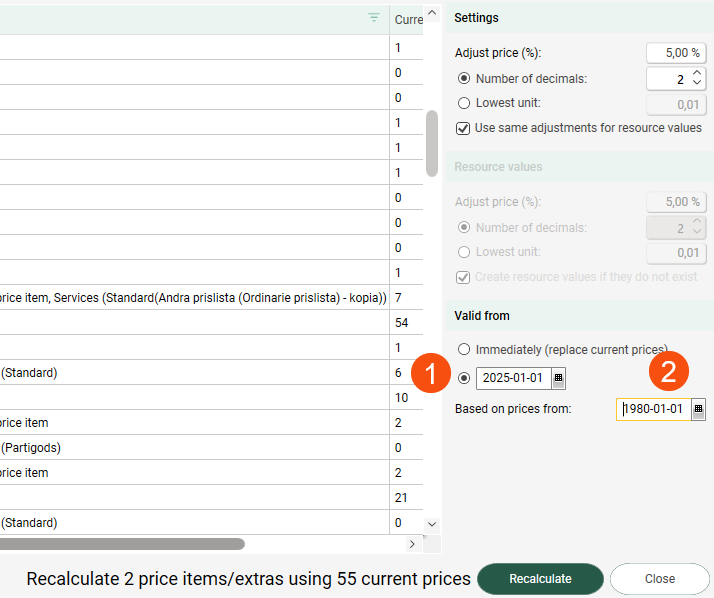Click the 2025-01-01 valid from date field
714x598 pixels.
pos(513,378)
